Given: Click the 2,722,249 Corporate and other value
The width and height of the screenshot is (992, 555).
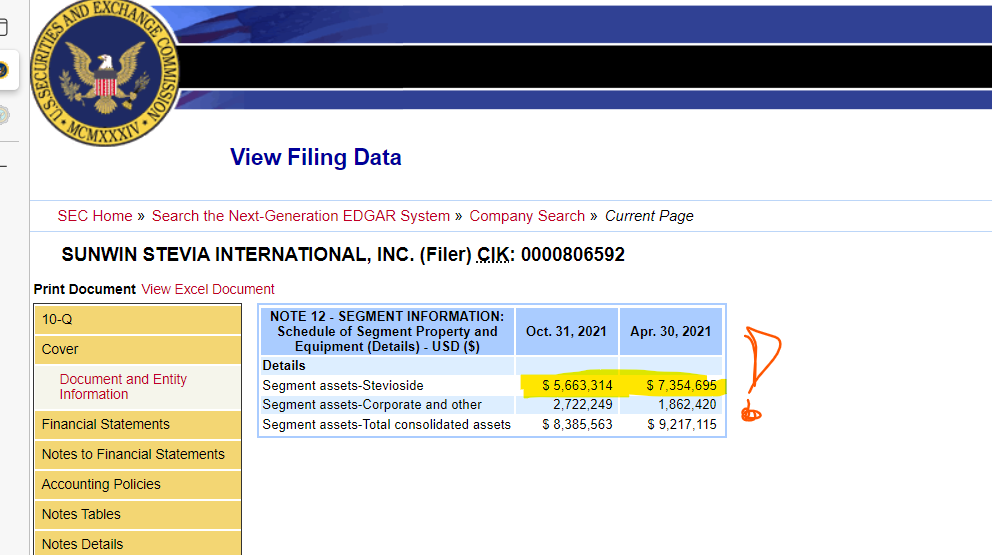Looking at the screenshot, I should [583, 404].
